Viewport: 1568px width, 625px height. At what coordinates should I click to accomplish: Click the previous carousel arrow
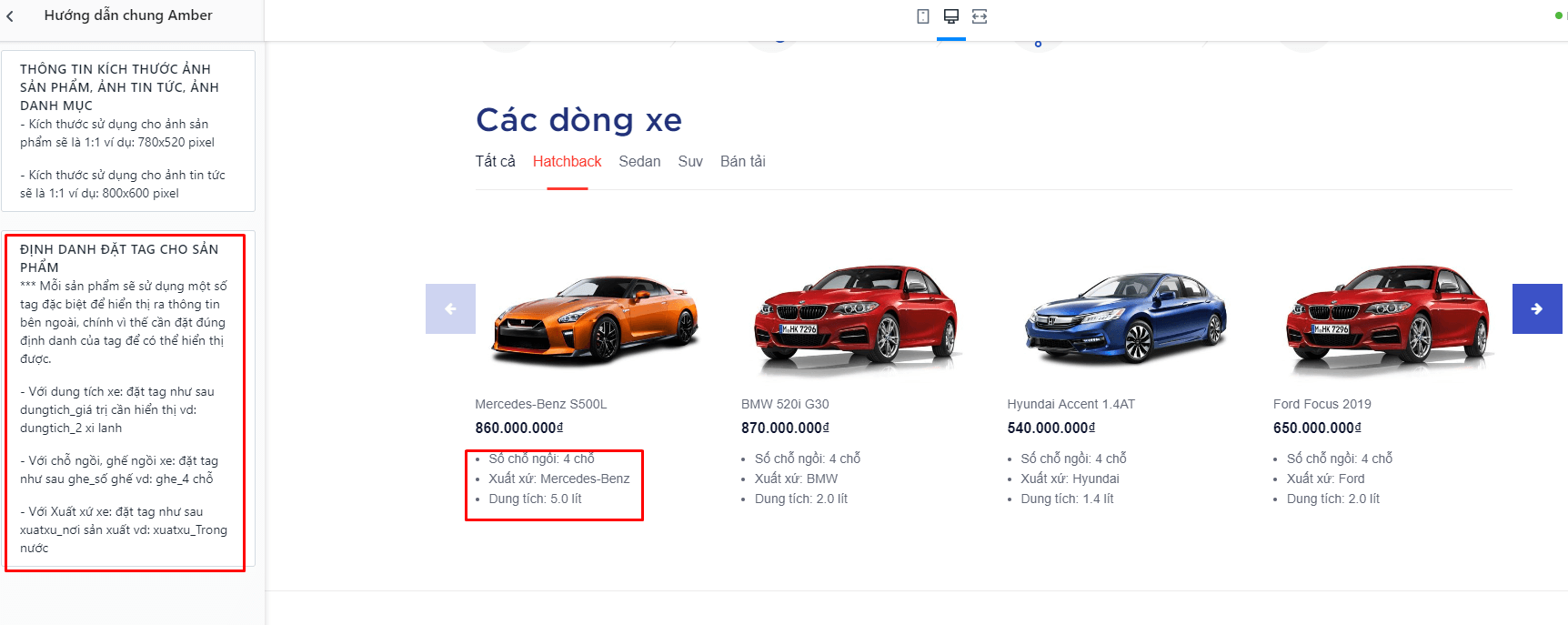coord(450,308)
